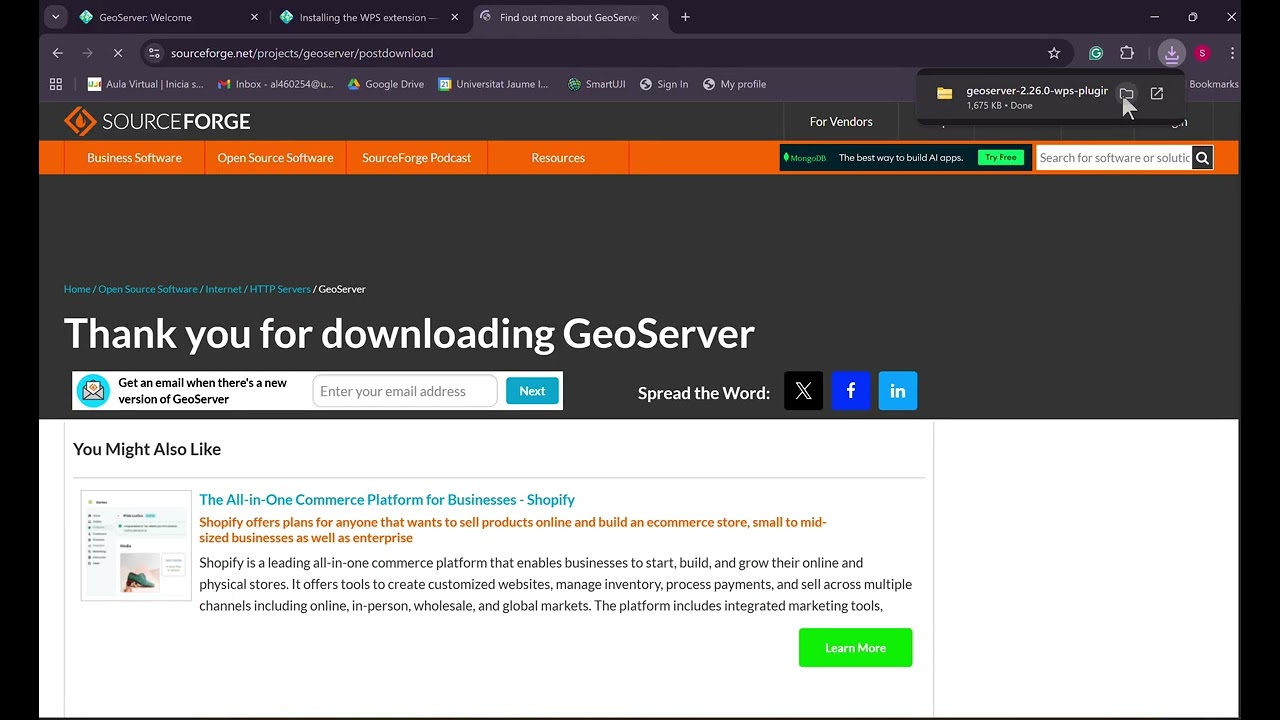
Task: Share on X (Twitter)
Action: tap(803, 391)
